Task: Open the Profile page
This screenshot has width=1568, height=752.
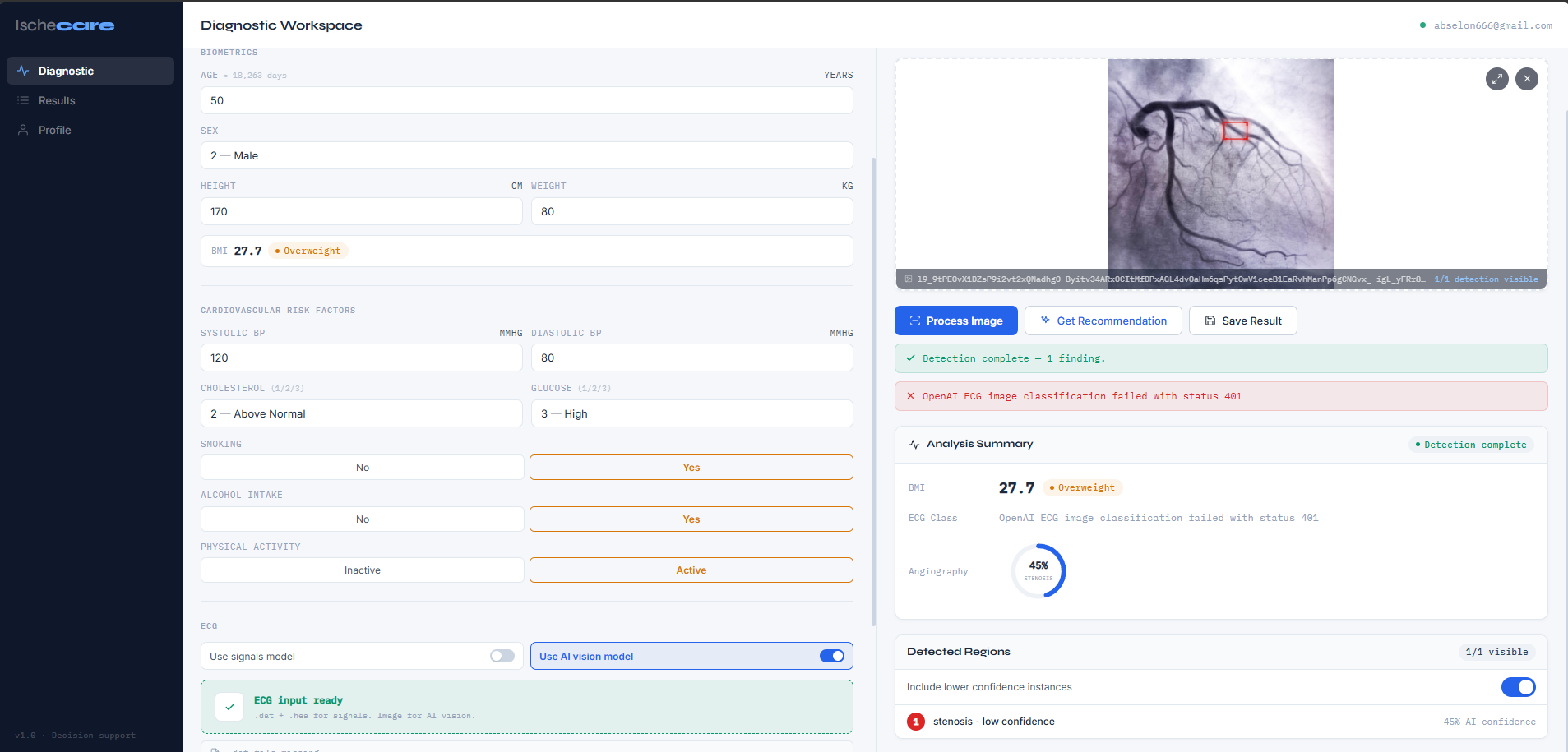Action: tap(90, 130)
